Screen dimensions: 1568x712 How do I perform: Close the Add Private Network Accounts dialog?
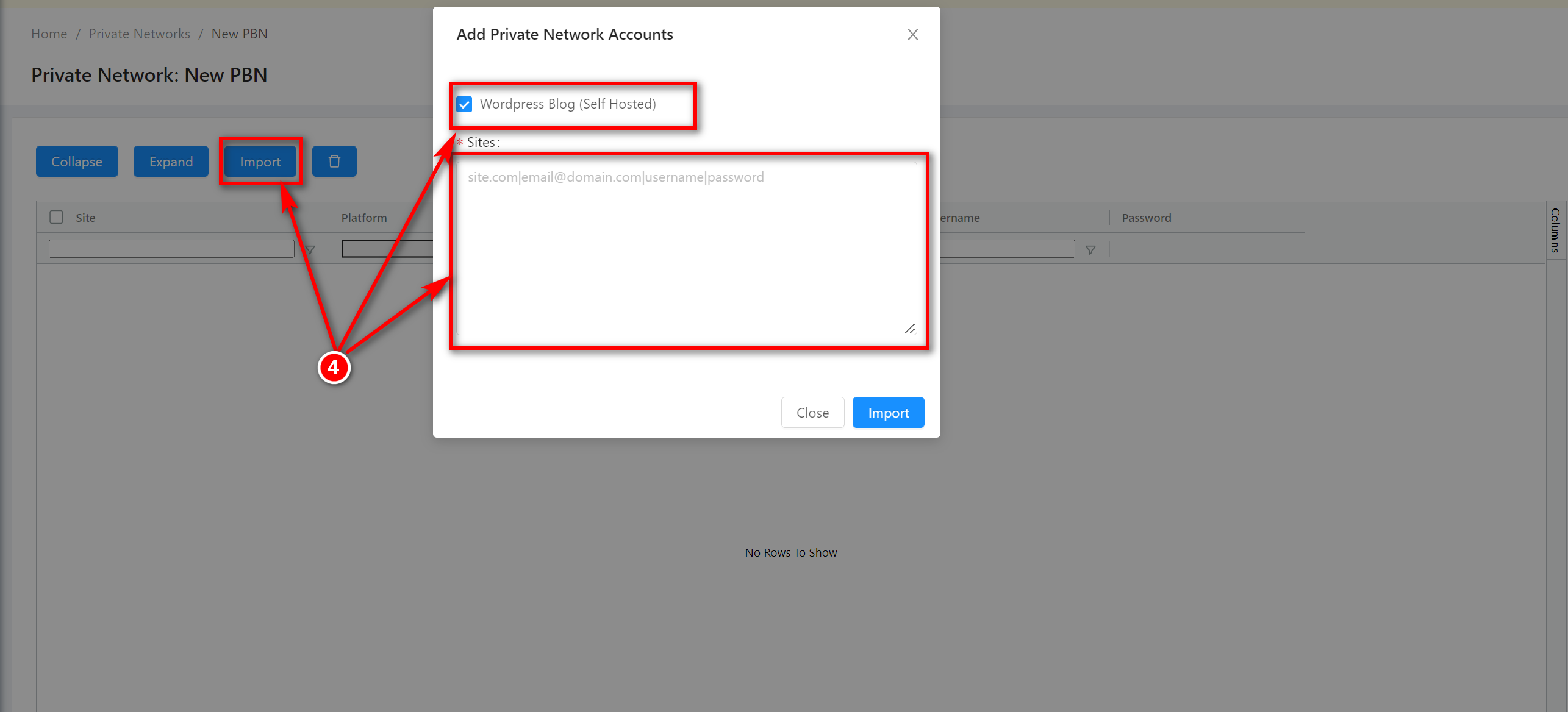pyautogui.click(x=912, y=35)
